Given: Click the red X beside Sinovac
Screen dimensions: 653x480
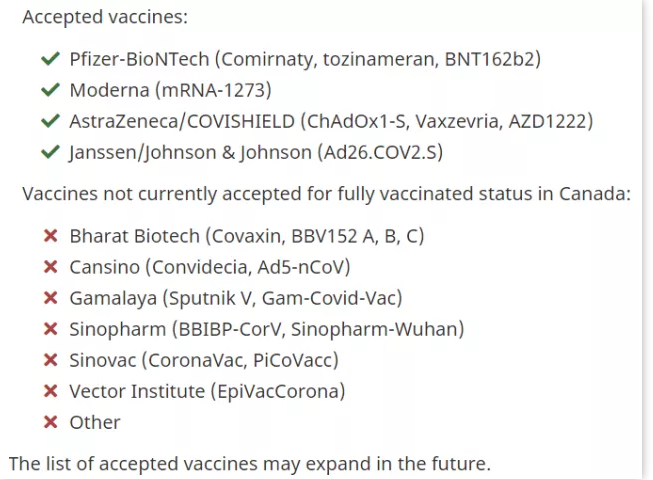Looking at the screenshot, I should tap(50, 360).
